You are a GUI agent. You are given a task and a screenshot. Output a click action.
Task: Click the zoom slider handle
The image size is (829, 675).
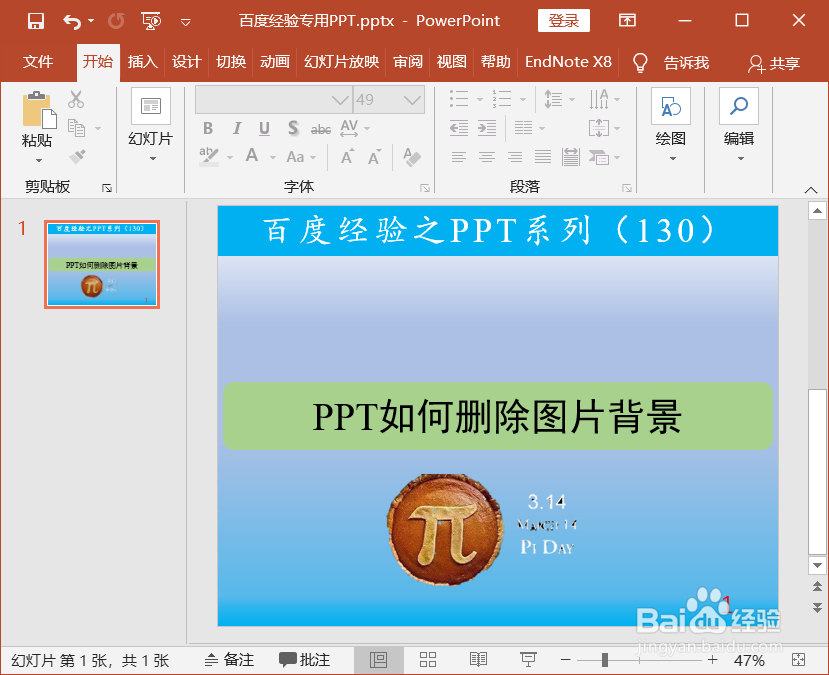click(x=605, y=660)
